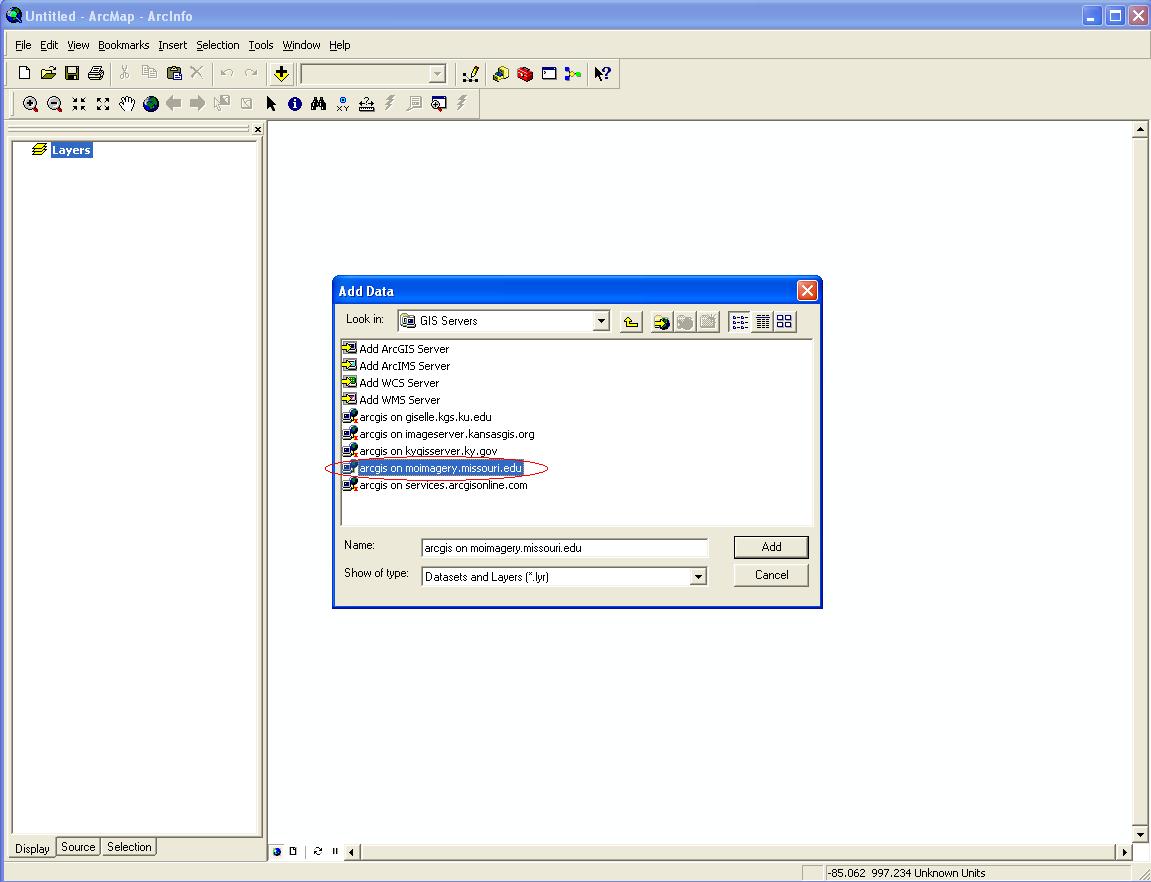The width and height of the screenshot is (1151, 882).
Task: Click the Up One Level folder icon
Action: click(x=631, y=321)
